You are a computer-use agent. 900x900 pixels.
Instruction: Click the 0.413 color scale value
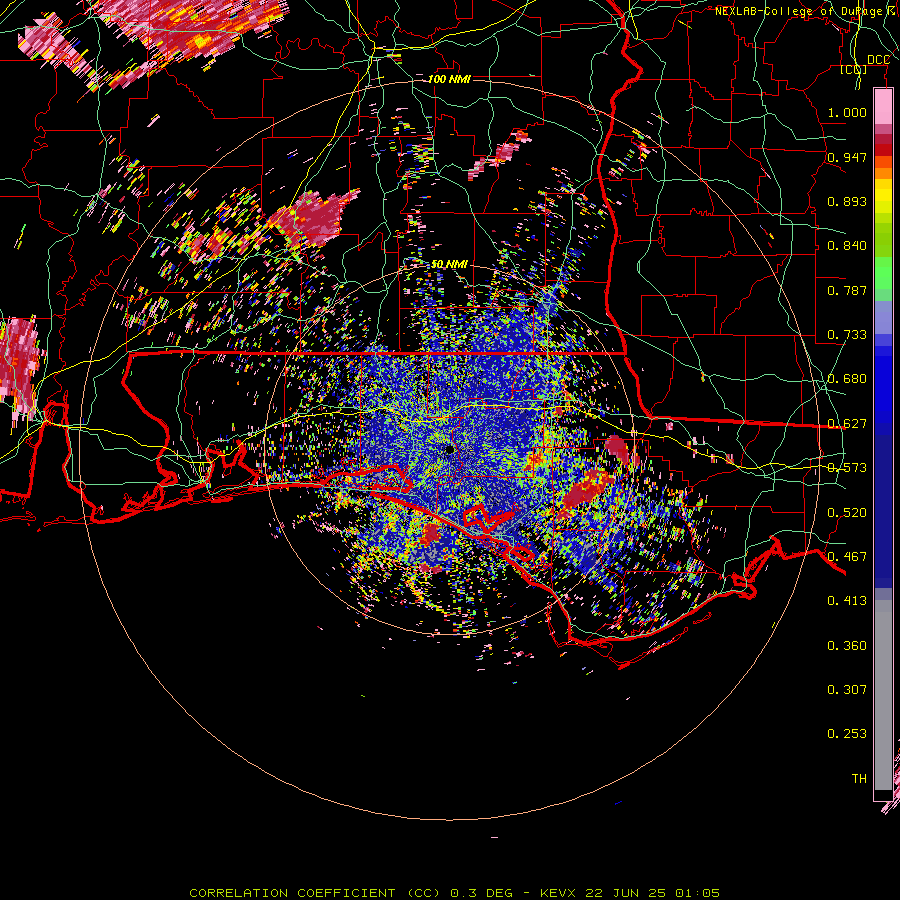pyautogui.click(x=847, y=601)
